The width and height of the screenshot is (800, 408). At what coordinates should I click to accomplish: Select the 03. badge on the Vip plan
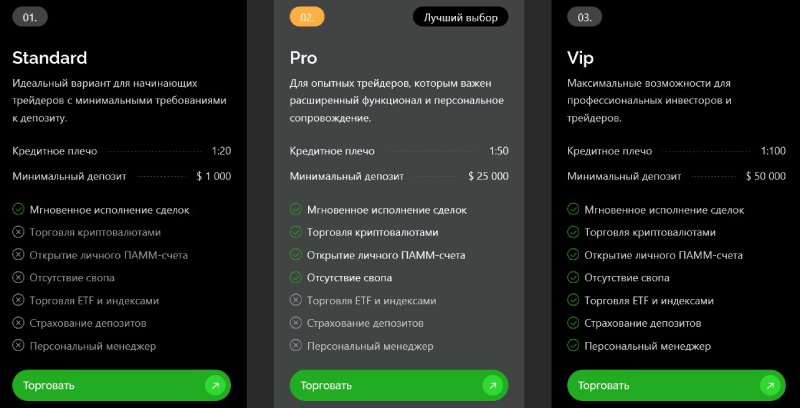[x=584, y=17]
